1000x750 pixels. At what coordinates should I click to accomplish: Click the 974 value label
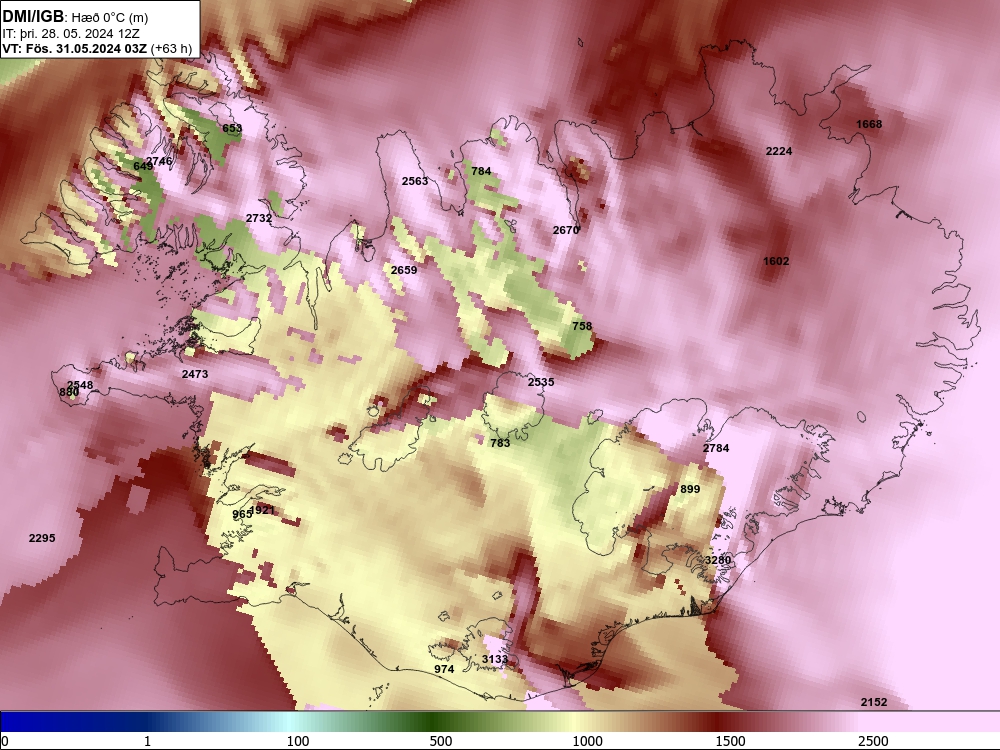[x=444, y=669]
